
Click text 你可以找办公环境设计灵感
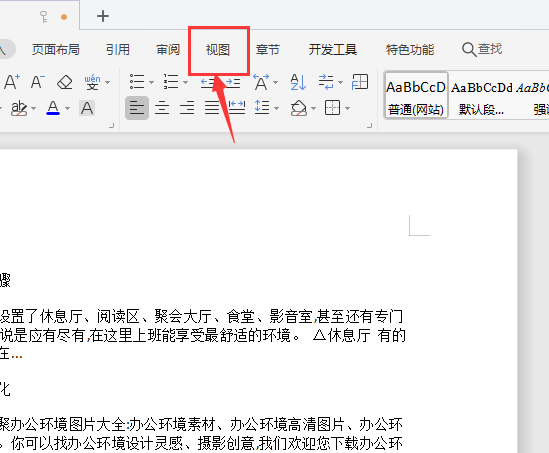click(x=98, y=444)
